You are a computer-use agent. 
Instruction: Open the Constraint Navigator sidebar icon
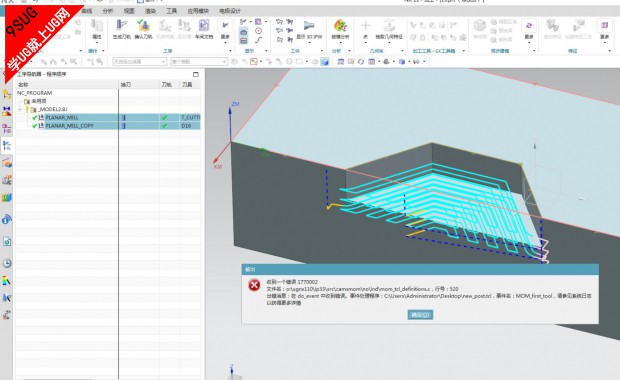[7, 112]
